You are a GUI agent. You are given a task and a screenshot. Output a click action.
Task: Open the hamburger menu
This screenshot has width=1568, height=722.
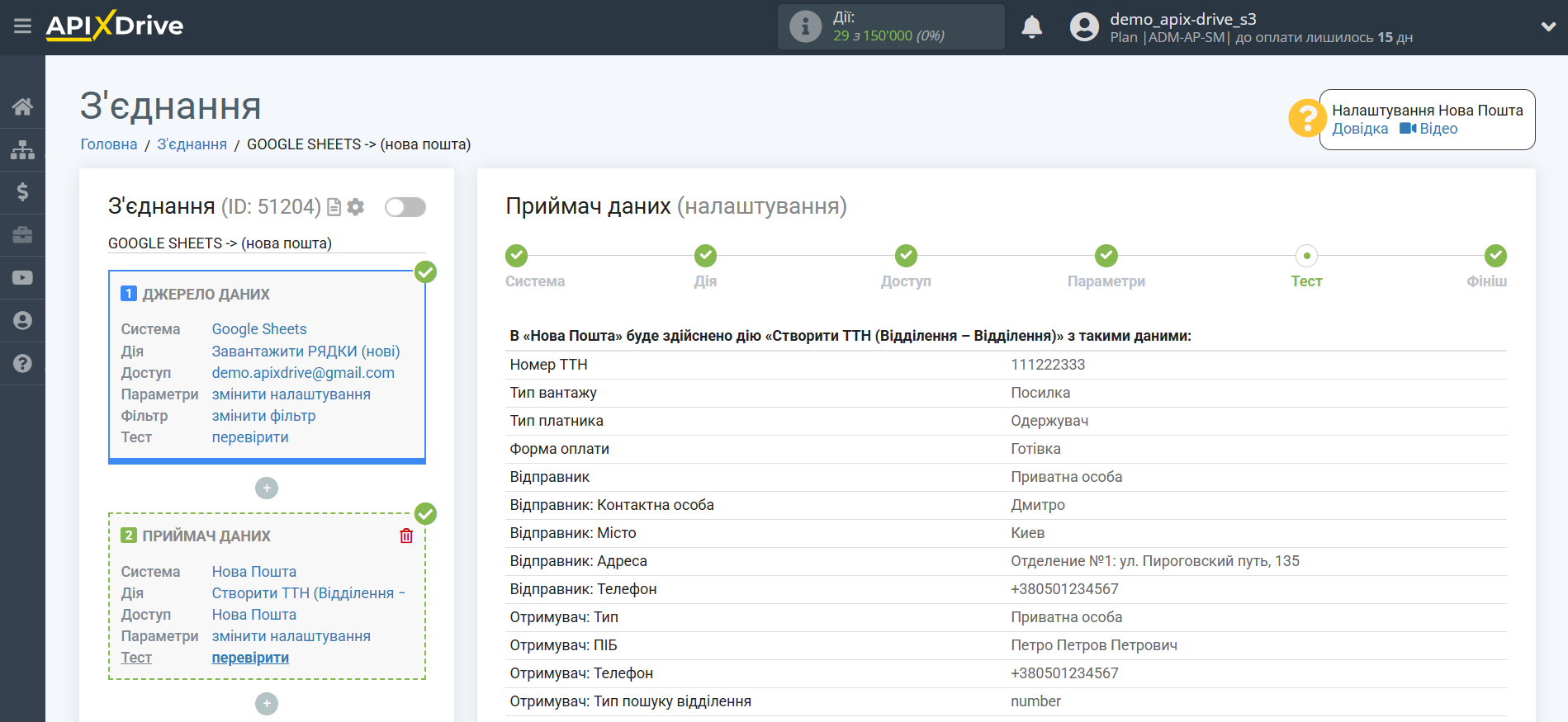point(22,26)
